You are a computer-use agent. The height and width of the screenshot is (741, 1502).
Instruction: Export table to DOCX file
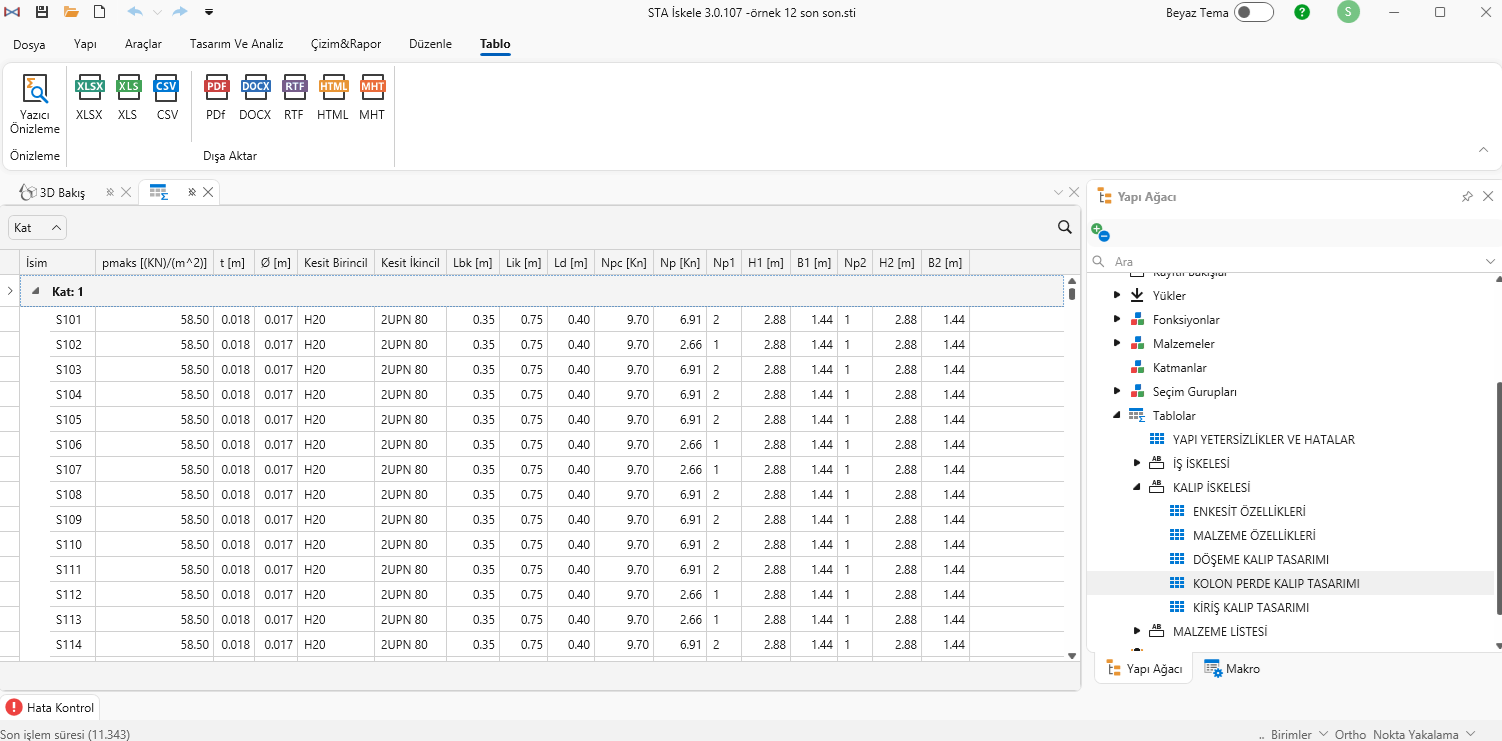(255, 98)
